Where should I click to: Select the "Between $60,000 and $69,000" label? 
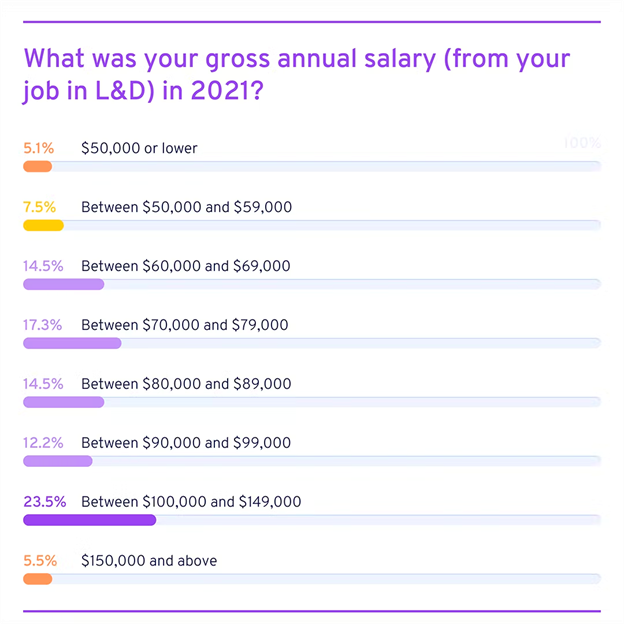tap(186, 266)
